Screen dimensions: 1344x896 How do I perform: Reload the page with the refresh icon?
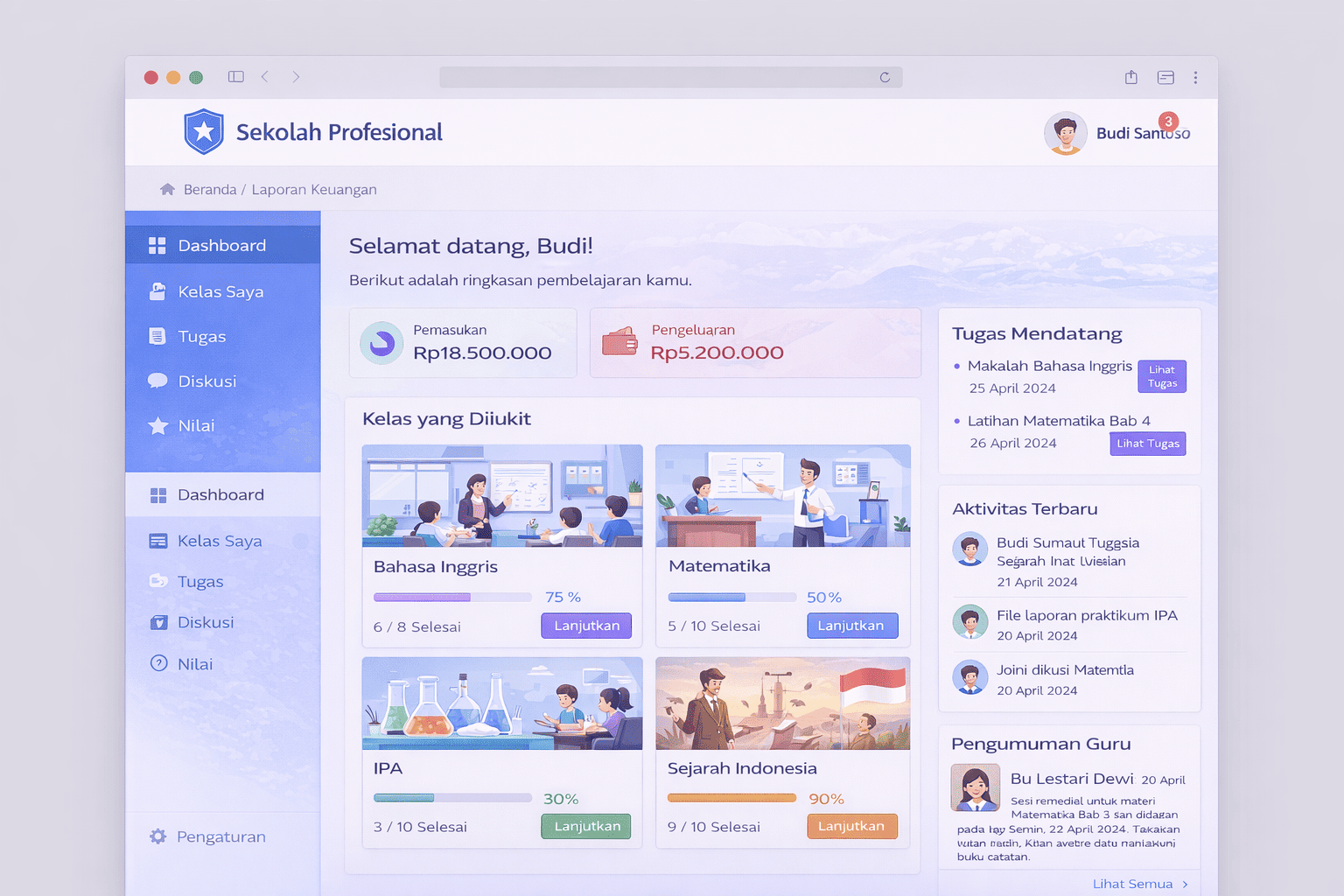[x=885, y=77]
